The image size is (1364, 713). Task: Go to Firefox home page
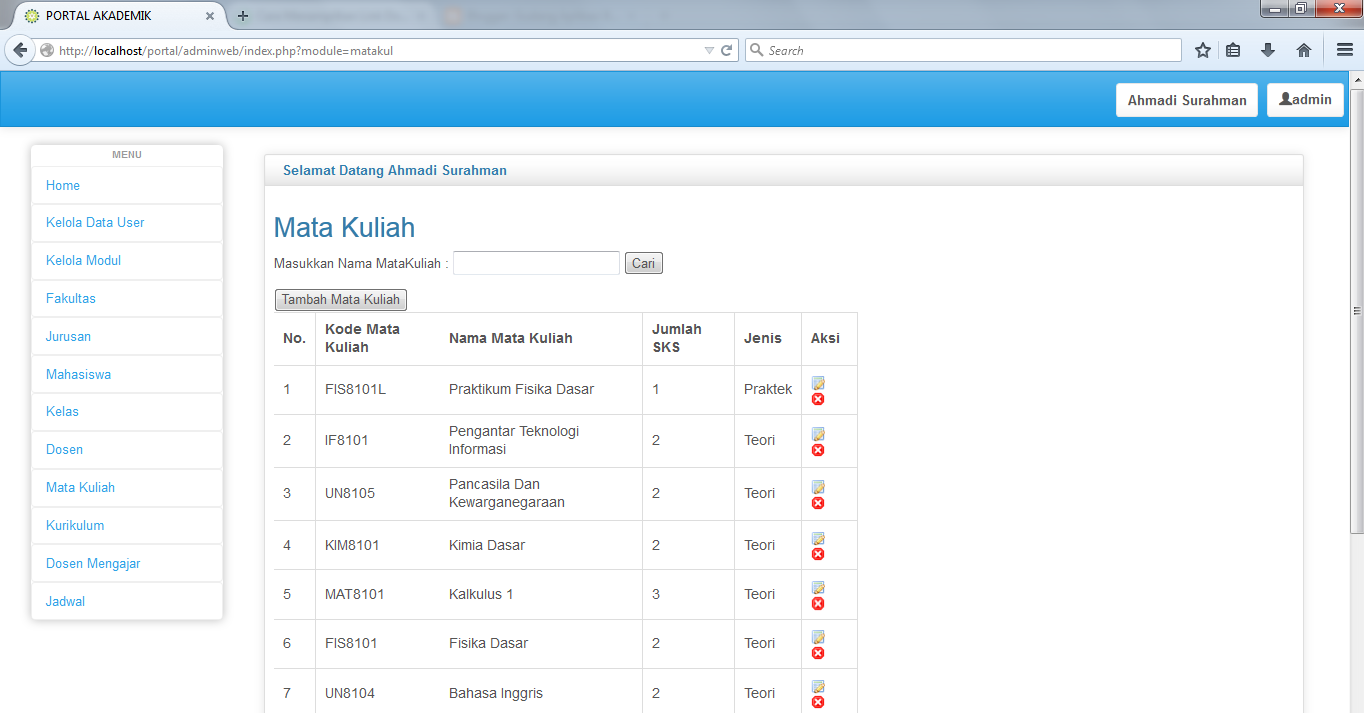tap(1303, 49)
